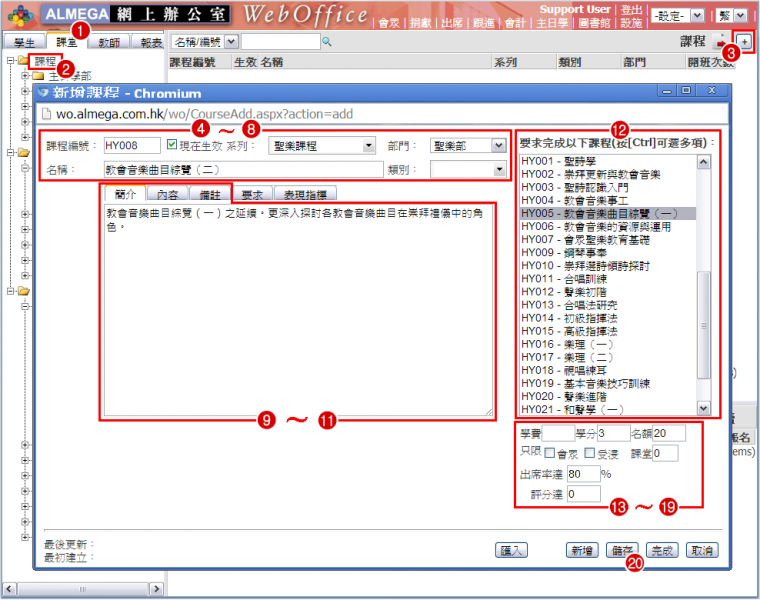Toggle the 現在生效 checkbox

tap(172, 144)
